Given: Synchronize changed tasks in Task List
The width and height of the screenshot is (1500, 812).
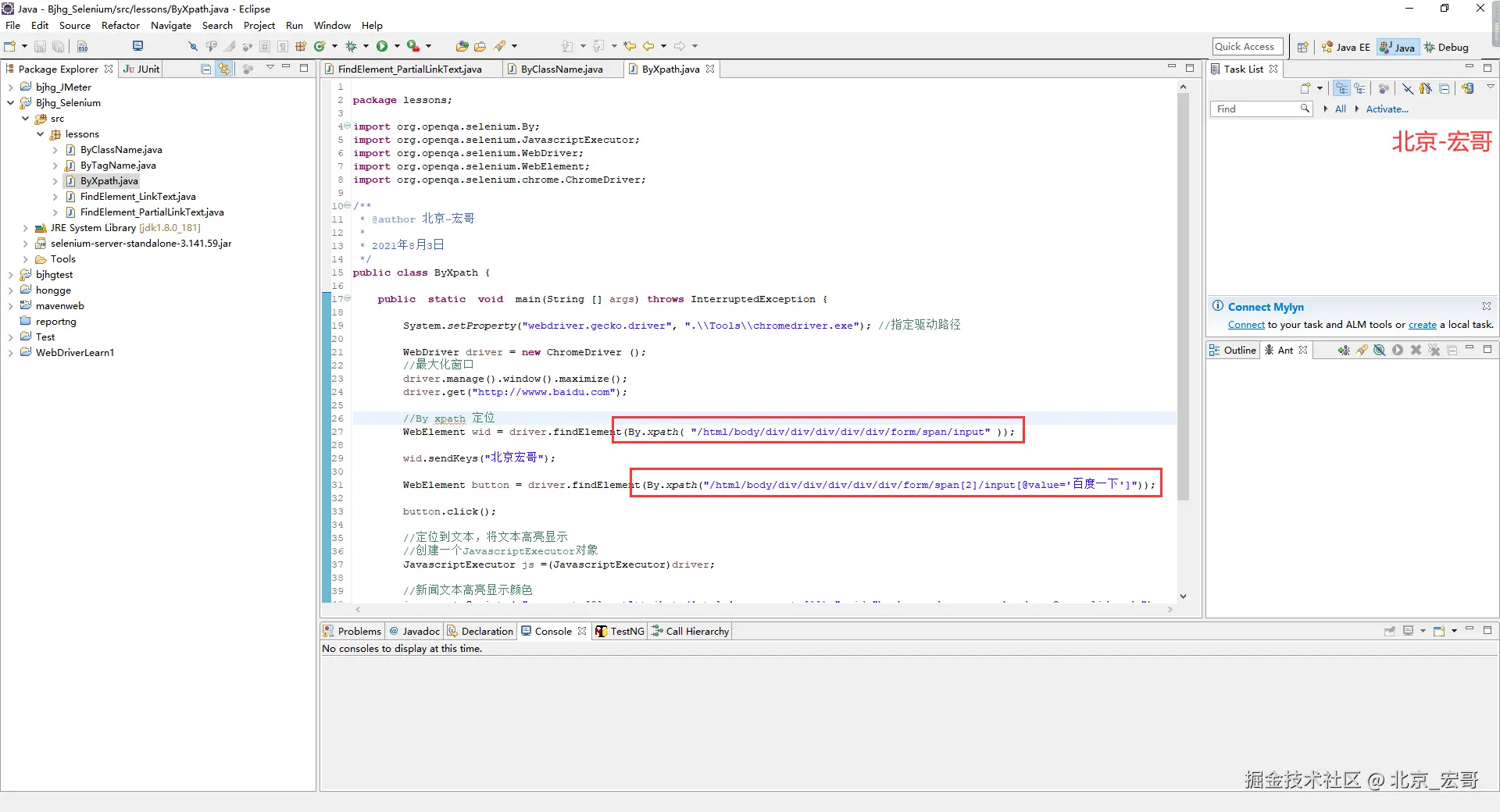Looking at the screenshot, I should (x=1468, y=88).
